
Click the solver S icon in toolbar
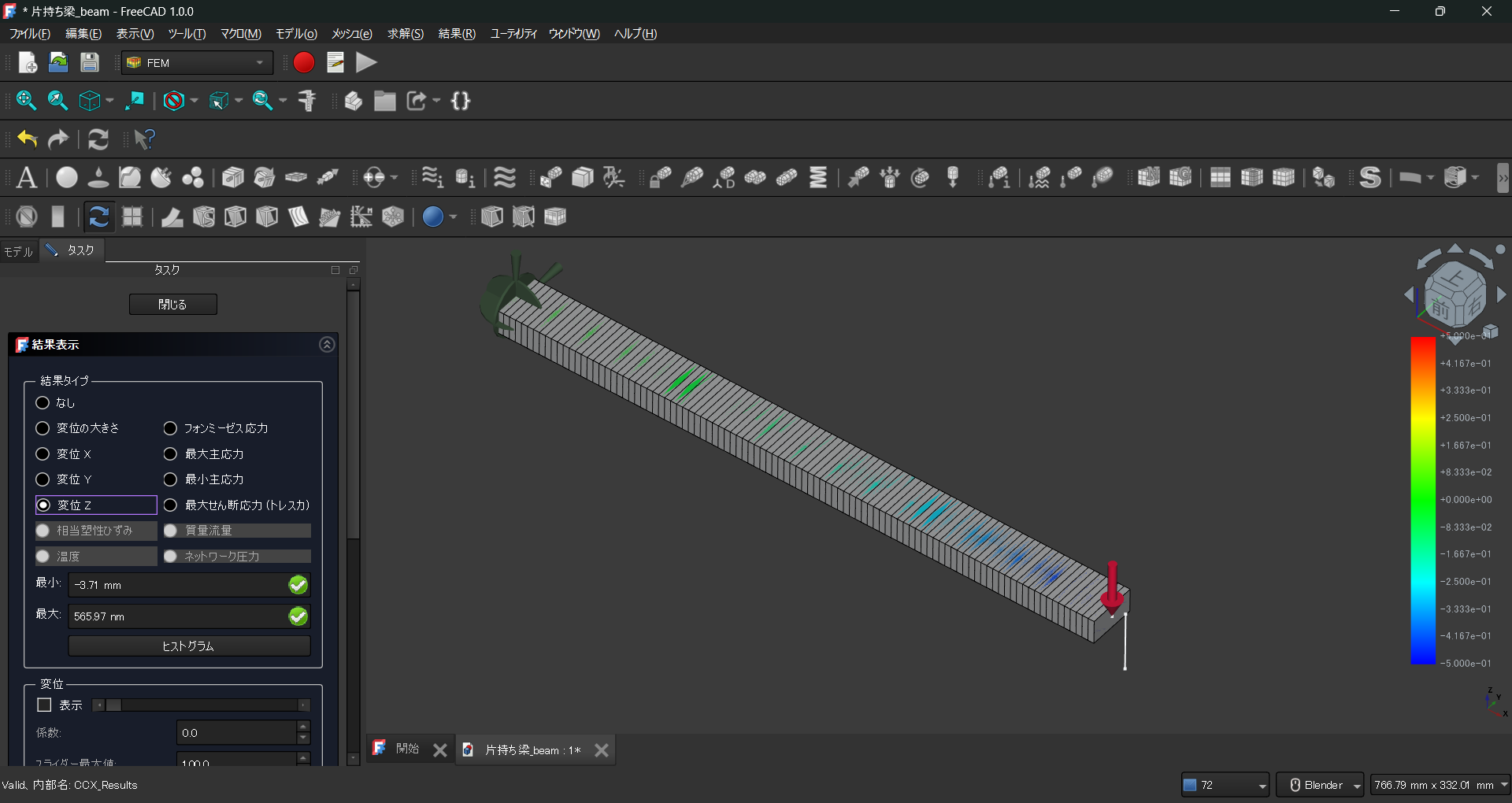[x=1370, y=178]
